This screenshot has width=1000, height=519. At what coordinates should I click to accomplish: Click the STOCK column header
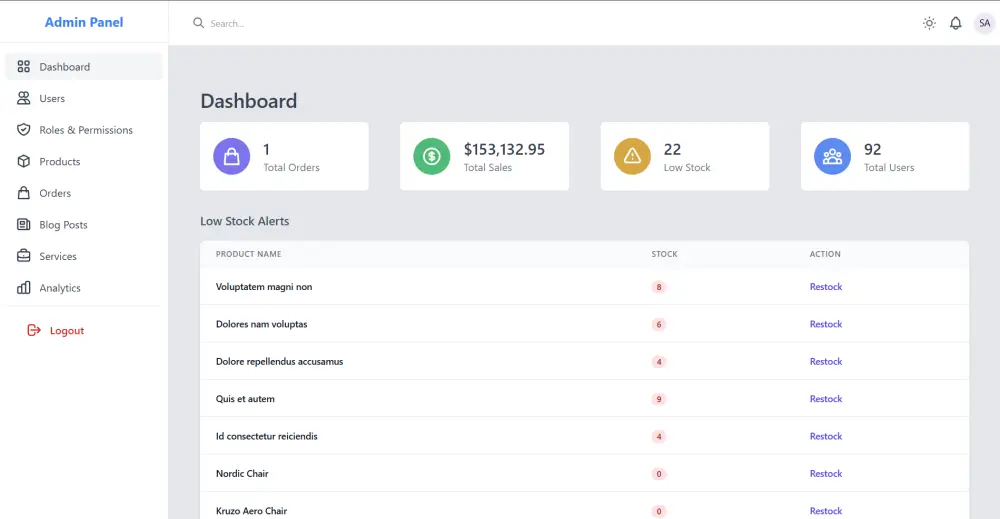pyautogui.click(x=665, y=254)
